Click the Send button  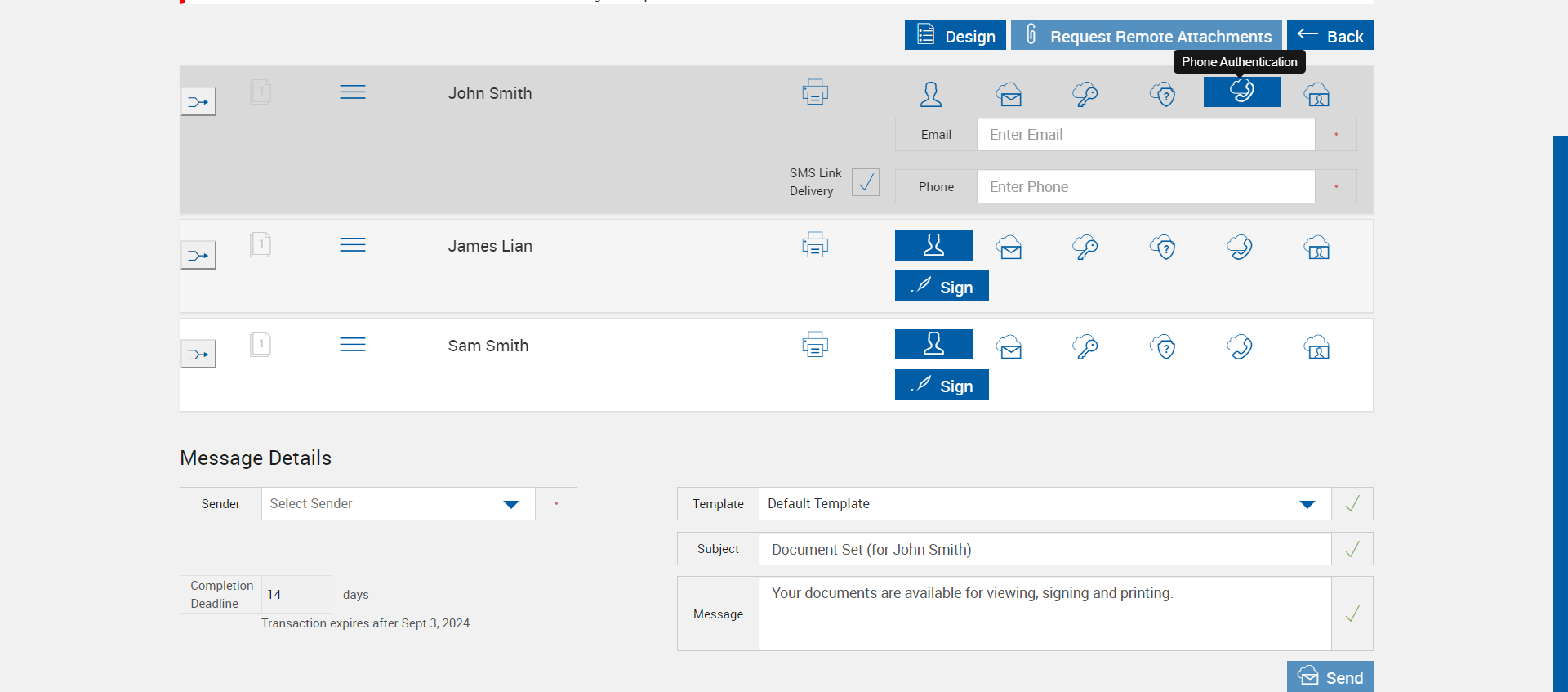pyautogui.click(x=1330, y=677)
